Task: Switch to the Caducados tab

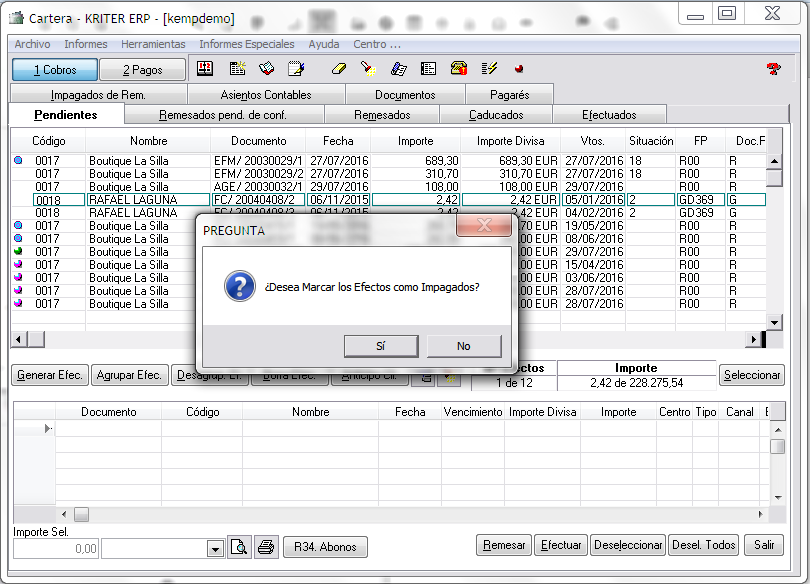Action: pos(496,115)
